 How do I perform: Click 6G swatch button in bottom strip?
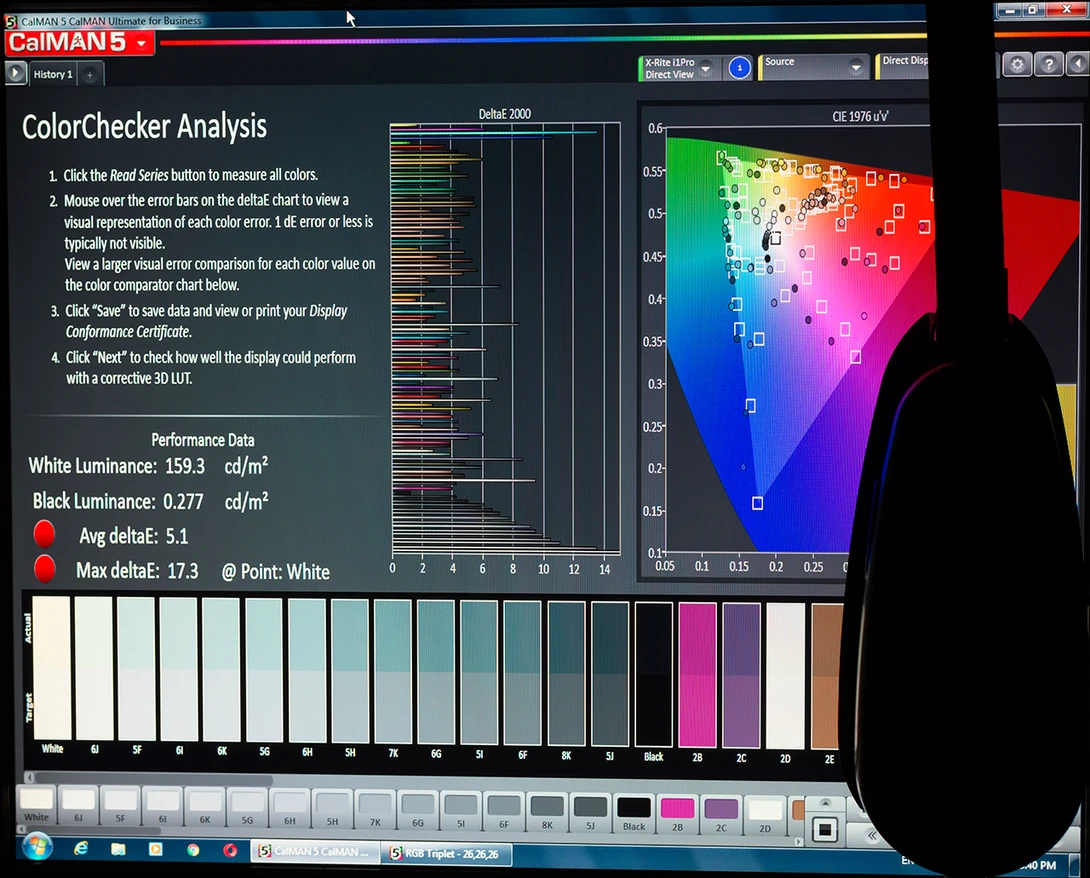418,811
